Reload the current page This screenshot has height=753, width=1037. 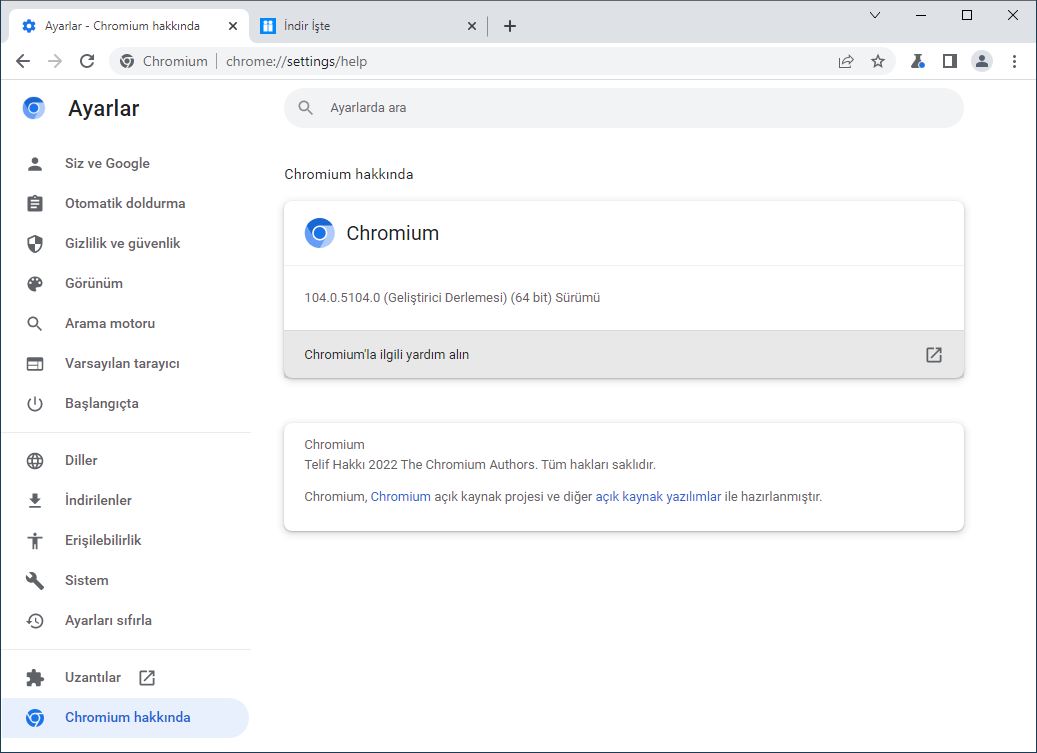click(x=87, y=61)
